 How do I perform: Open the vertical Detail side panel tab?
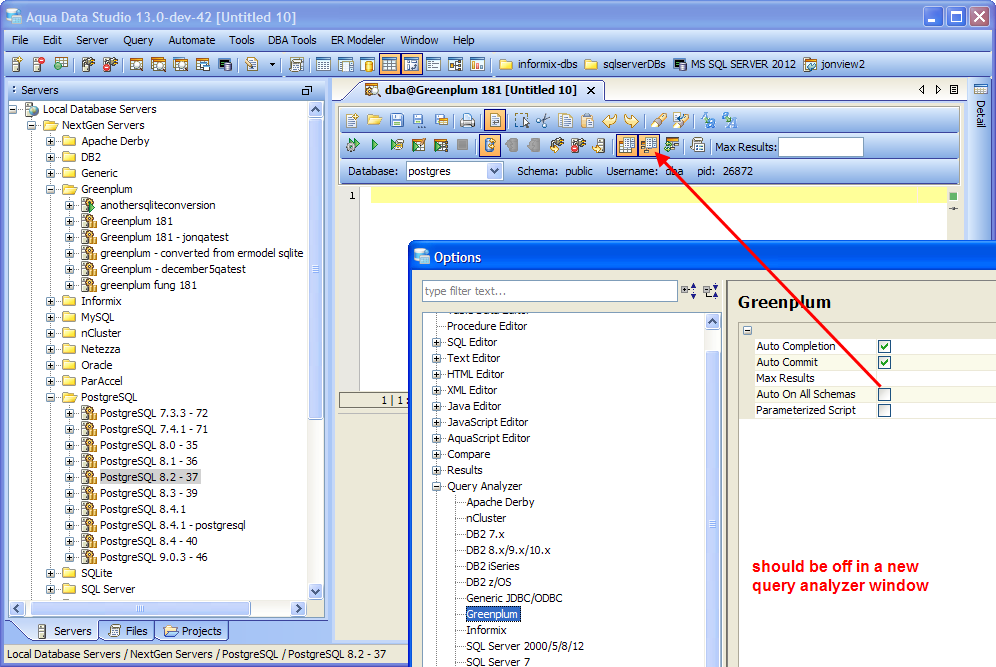pos(980,105)
